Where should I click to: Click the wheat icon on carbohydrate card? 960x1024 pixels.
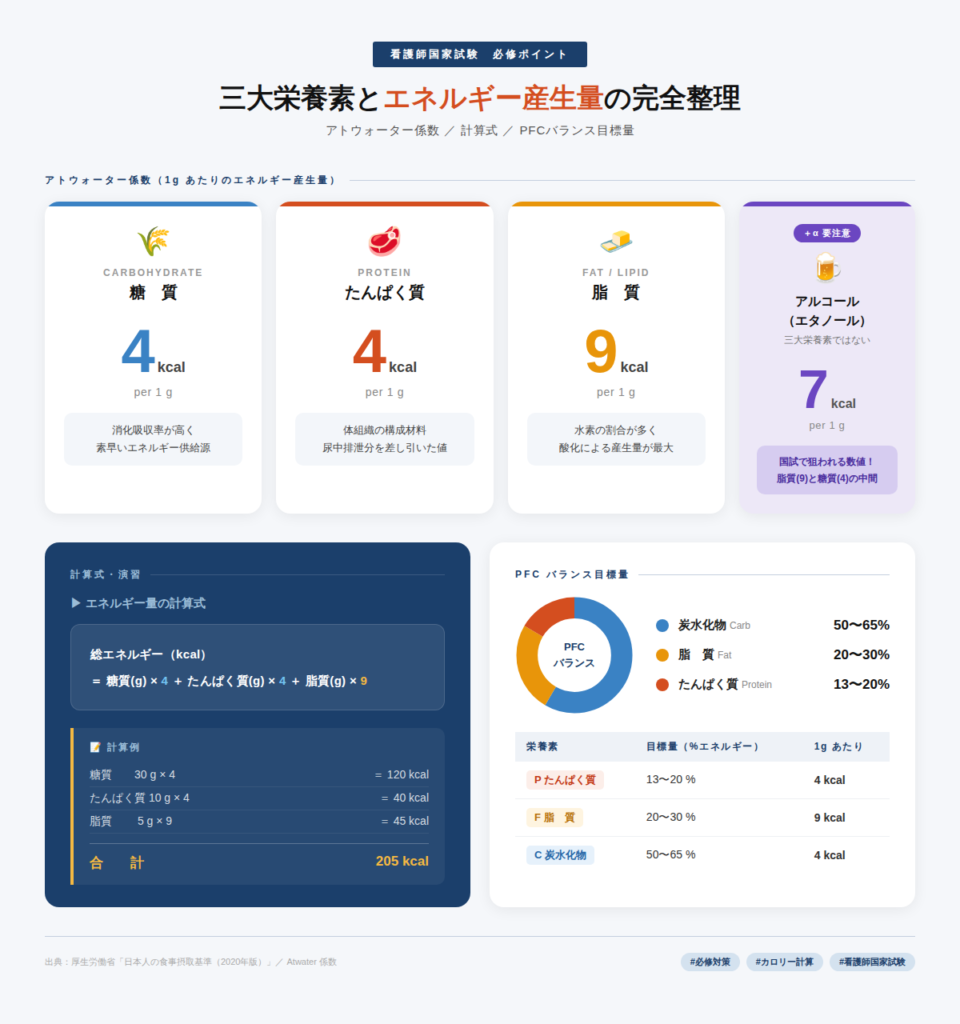(153, 241)
